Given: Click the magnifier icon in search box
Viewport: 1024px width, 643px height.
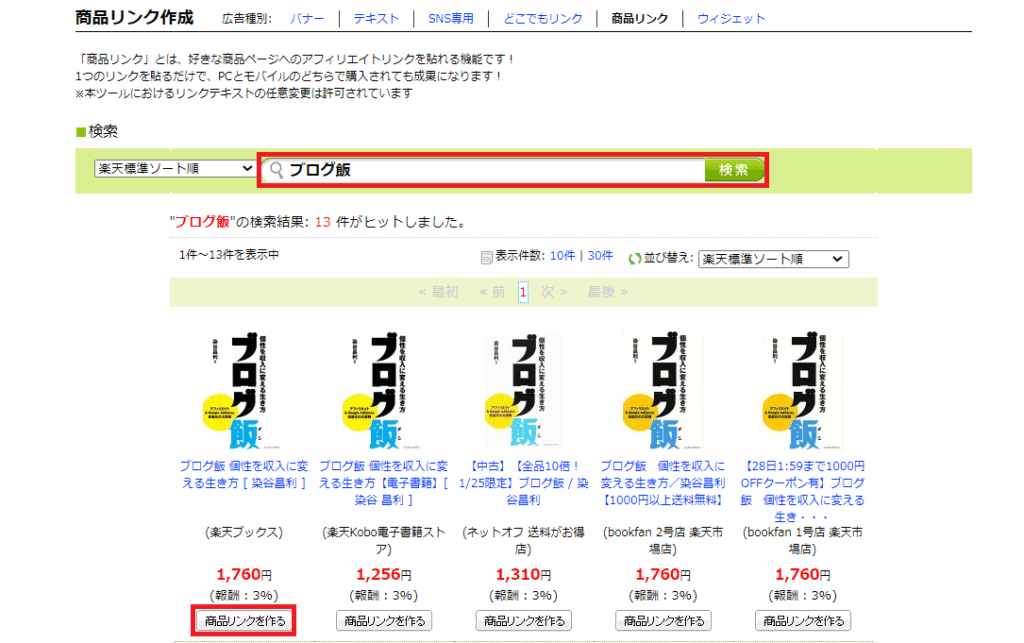Looking at the screenshot, I should (276, 170).
